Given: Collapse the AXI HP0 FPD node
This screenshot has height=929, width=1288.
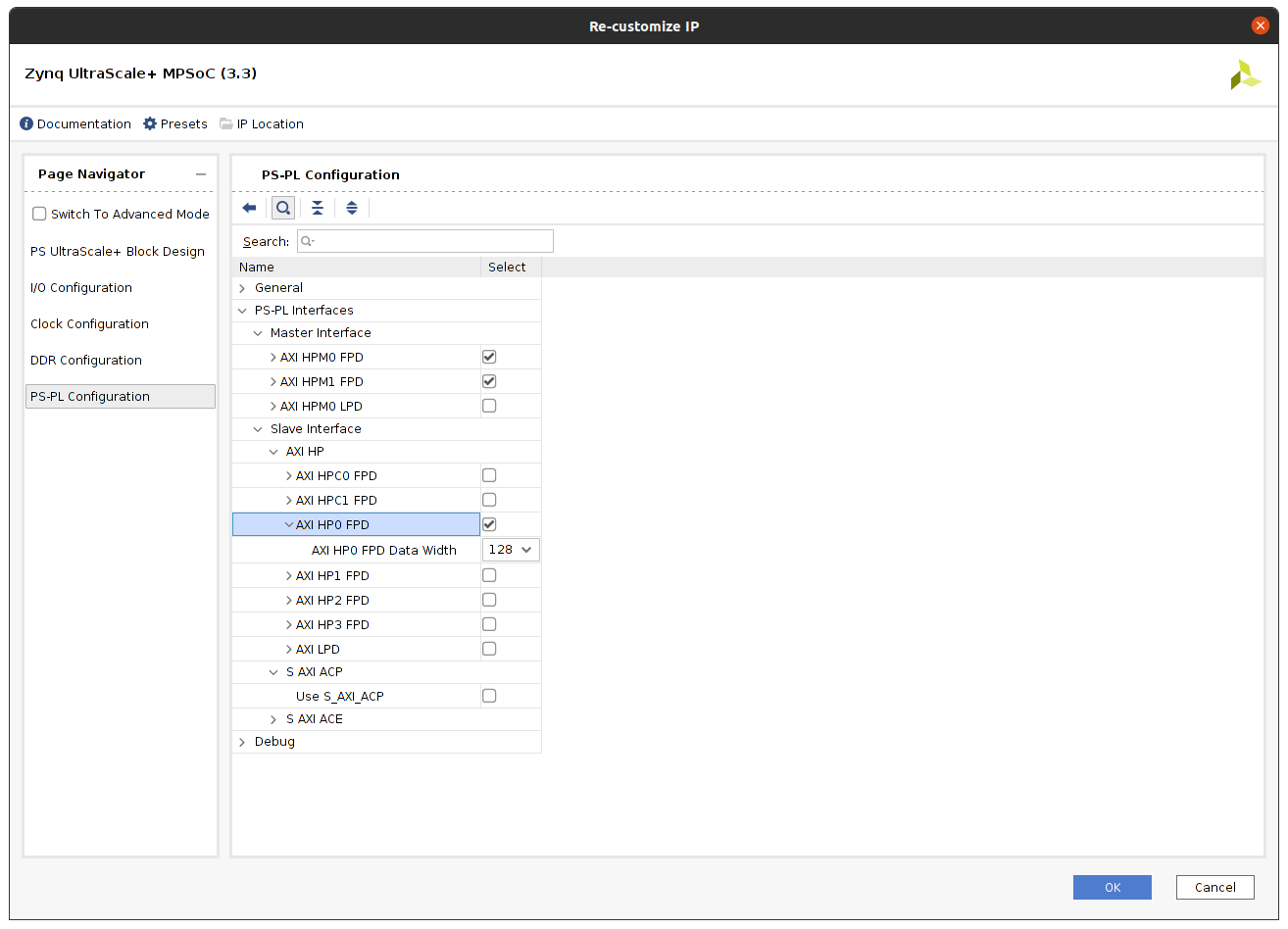Looking at the screenshot, I should (289, 524).
